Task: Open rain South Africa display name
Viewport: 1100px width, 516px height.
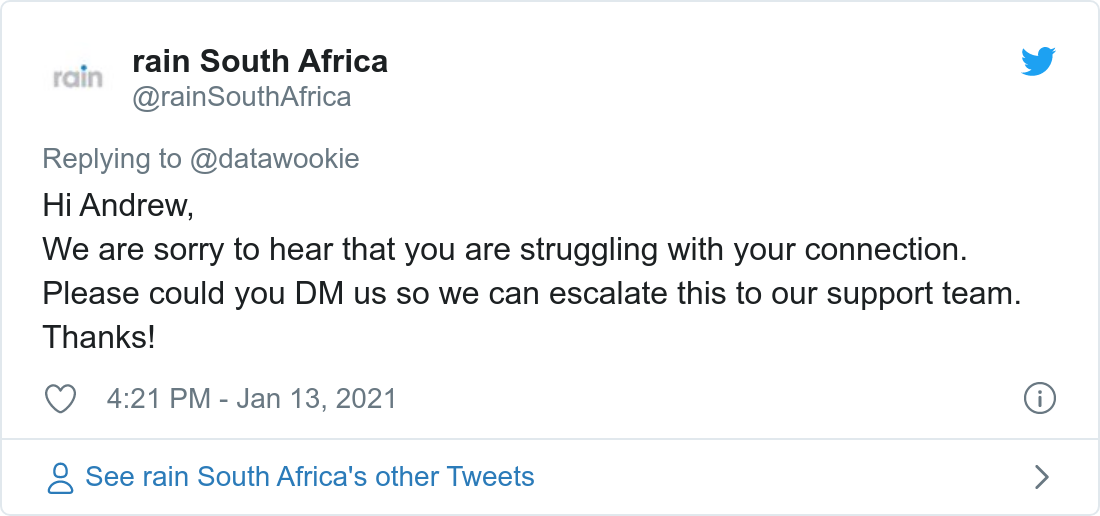Action: [259, 61]
